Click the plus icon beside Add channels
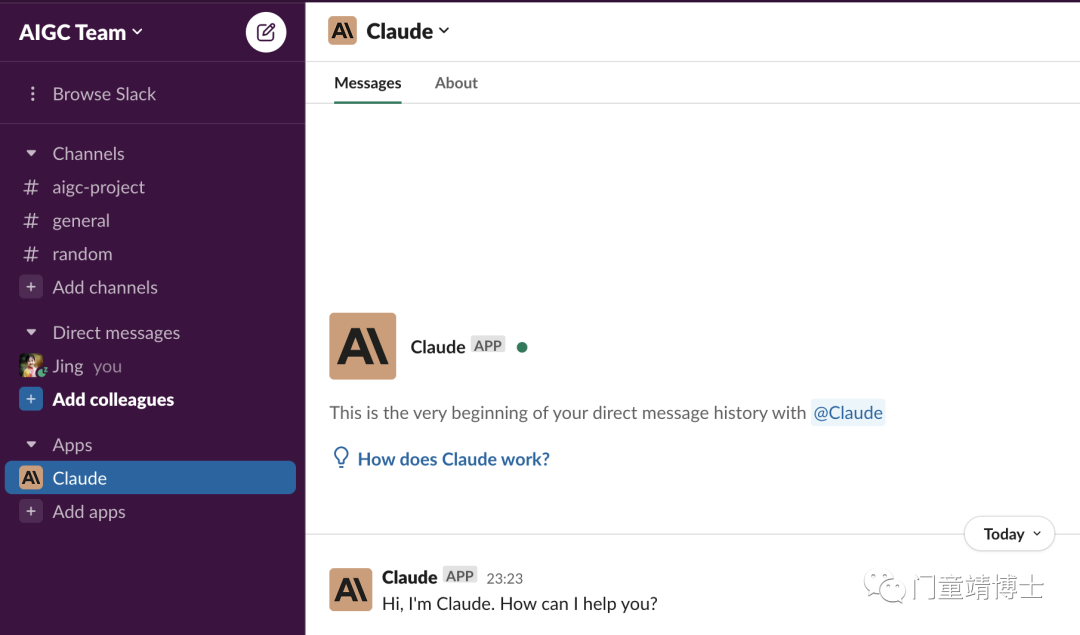This screenshot has height=635, width=1080. pos(30,287)
